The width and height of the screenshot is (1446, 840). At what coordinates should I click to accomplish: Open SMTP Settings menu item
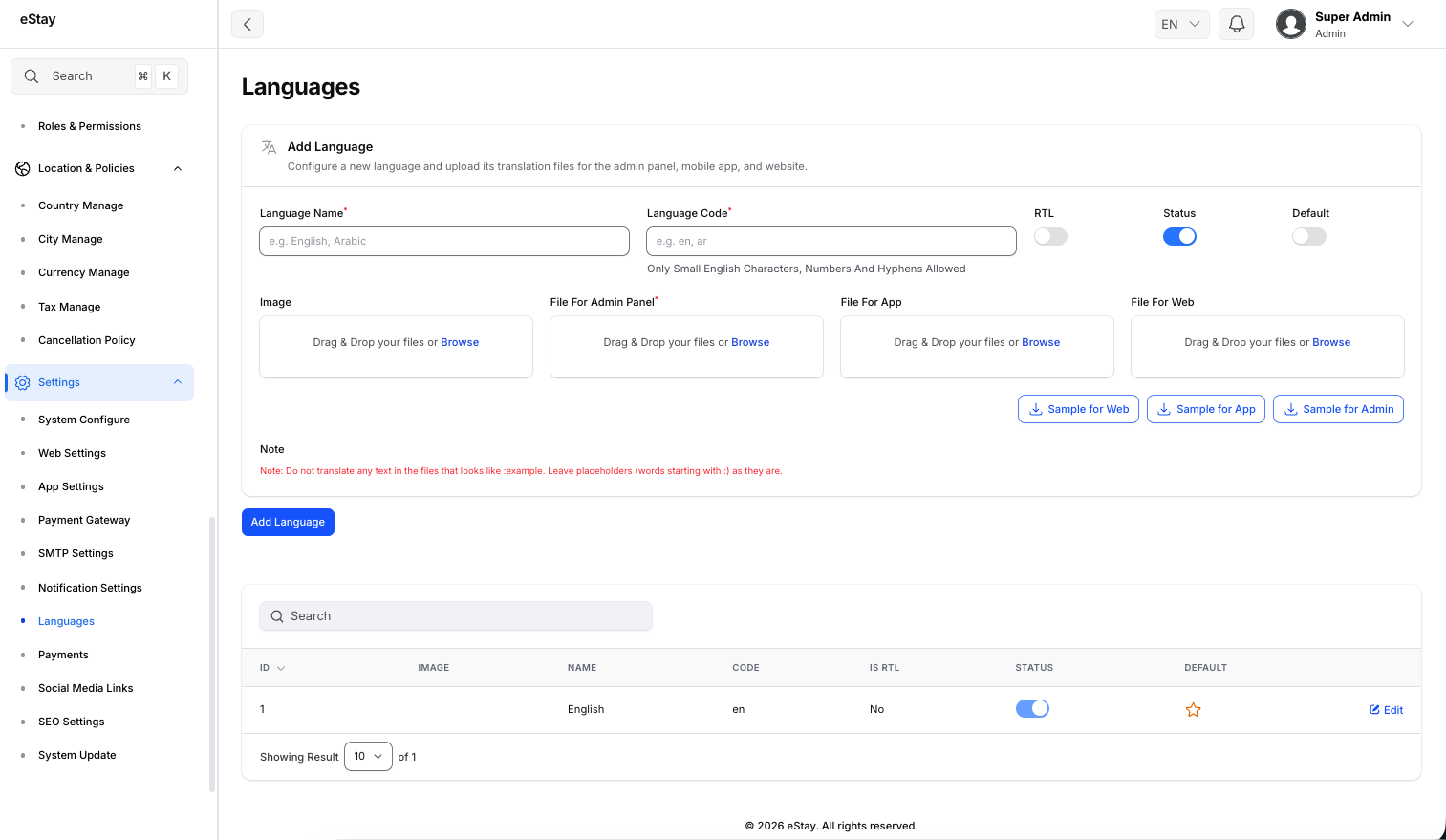76,553
